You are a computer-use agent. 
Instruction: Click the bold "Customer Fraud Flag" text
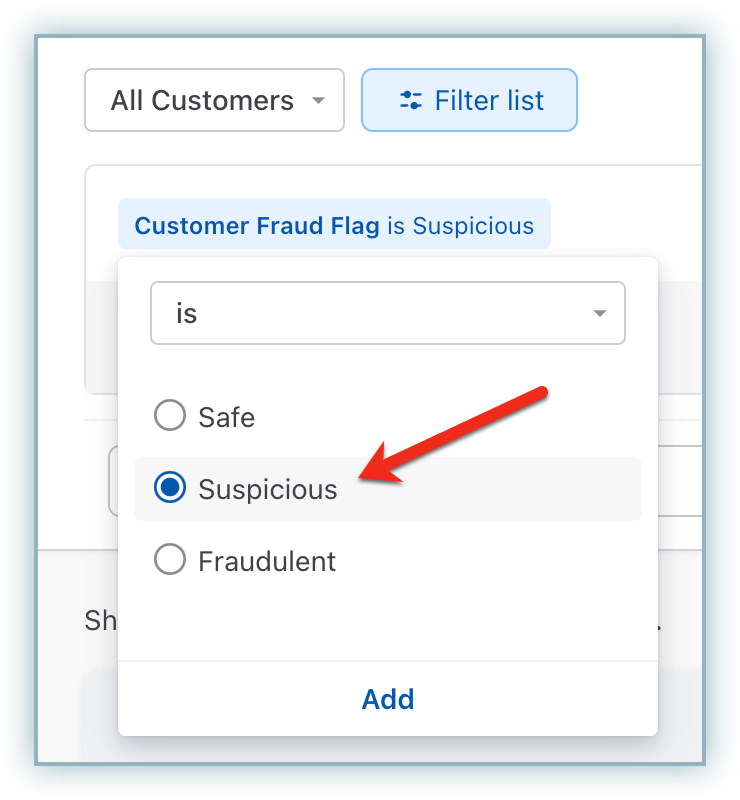[257, 226]
